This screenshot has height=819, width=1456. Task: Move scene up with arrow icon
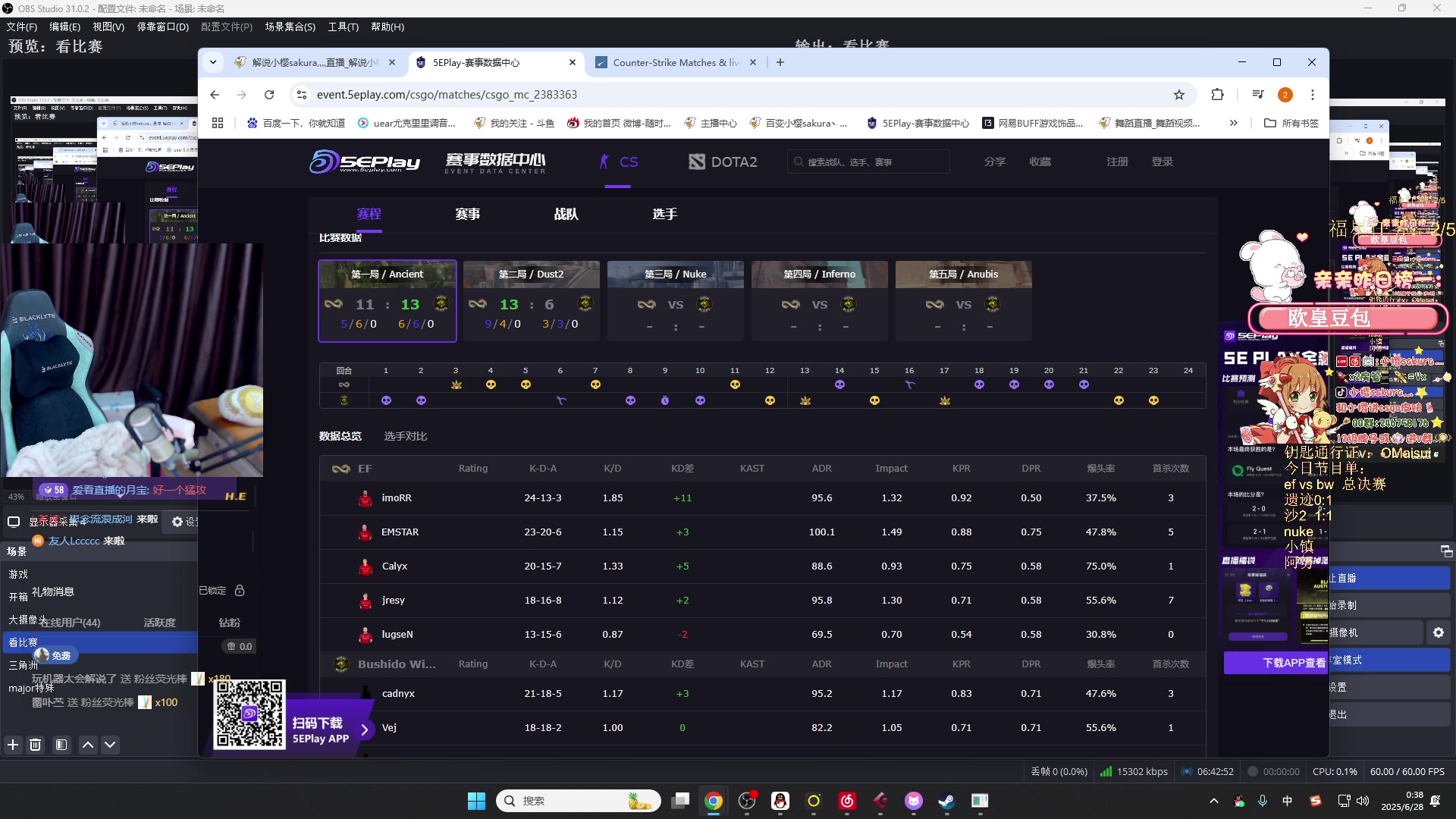point(88,745)
